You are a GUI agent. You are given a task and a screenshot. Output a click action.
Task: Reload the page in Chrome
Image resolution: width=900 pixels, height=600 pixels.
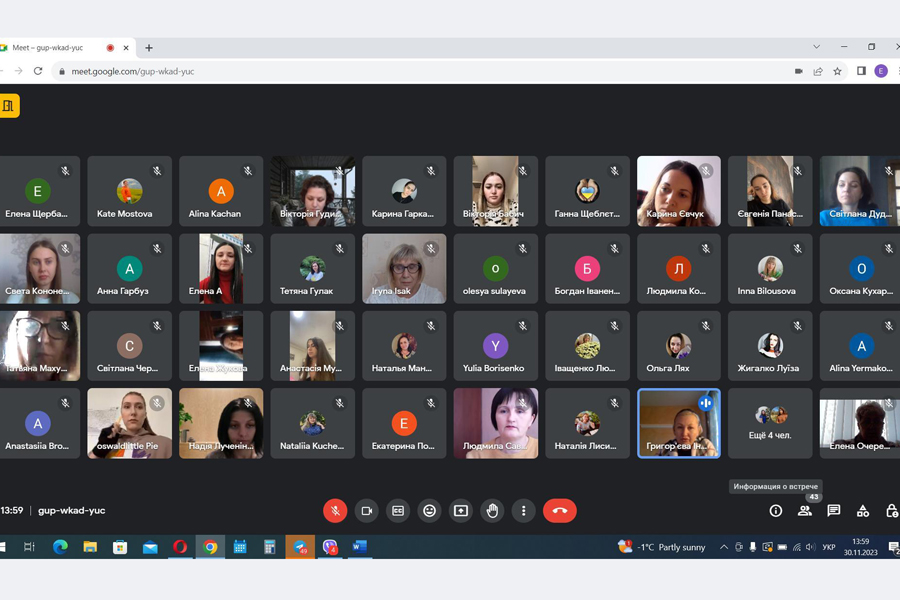(x=38, y=71)
